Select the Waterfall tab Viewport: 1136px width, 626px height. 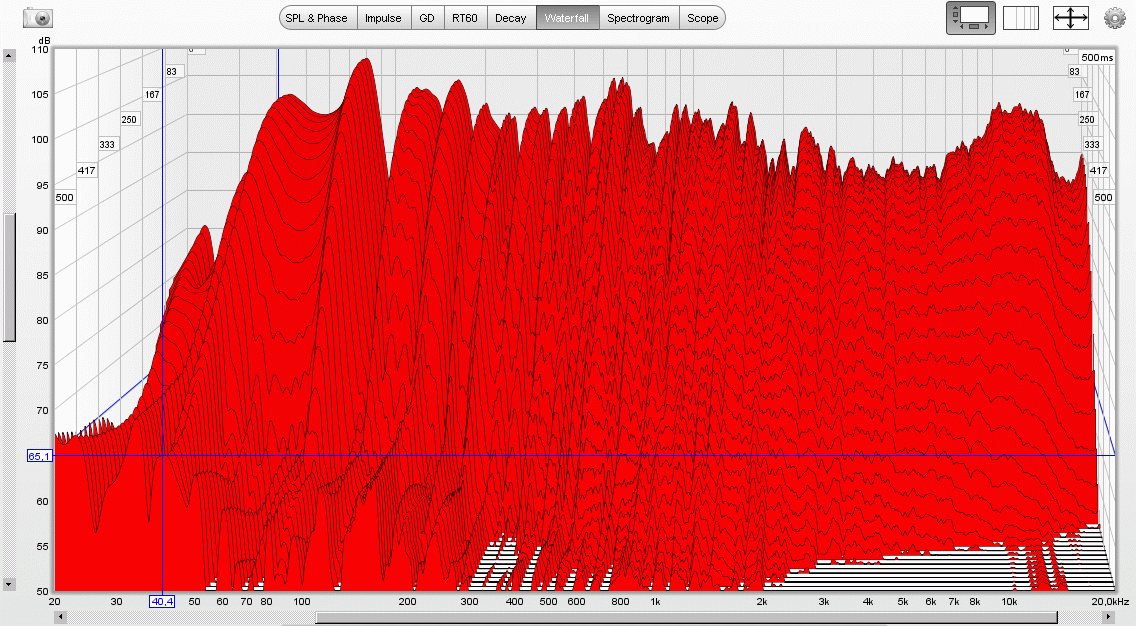pyautogui.click(x=567, y=18)
